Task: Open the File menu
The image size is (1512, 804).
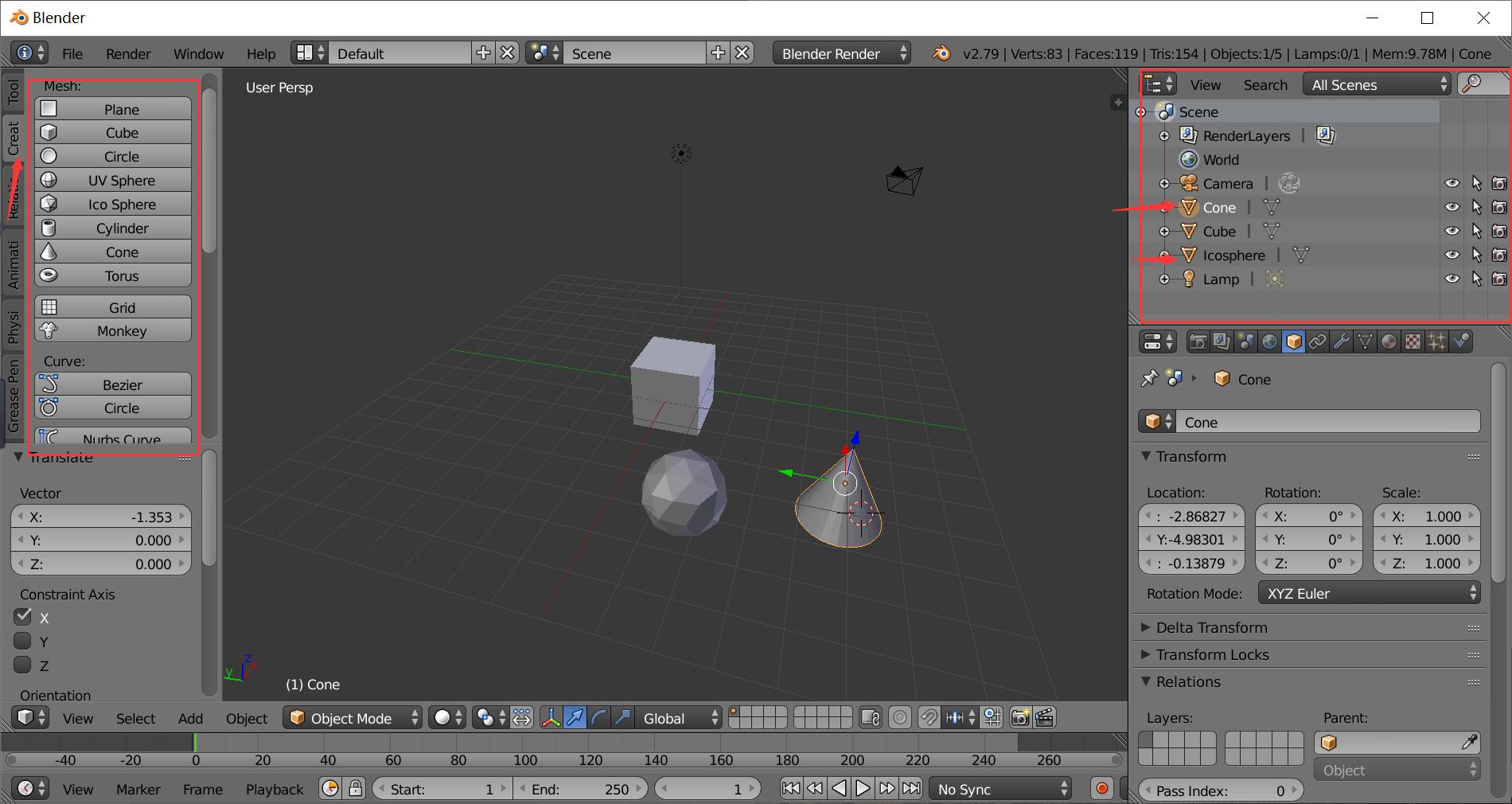Action: coord(72,53)
